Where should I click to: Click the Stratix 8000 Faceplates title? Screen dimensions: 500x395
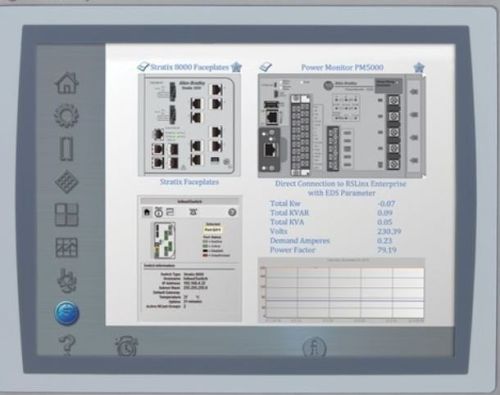[189, 67]
